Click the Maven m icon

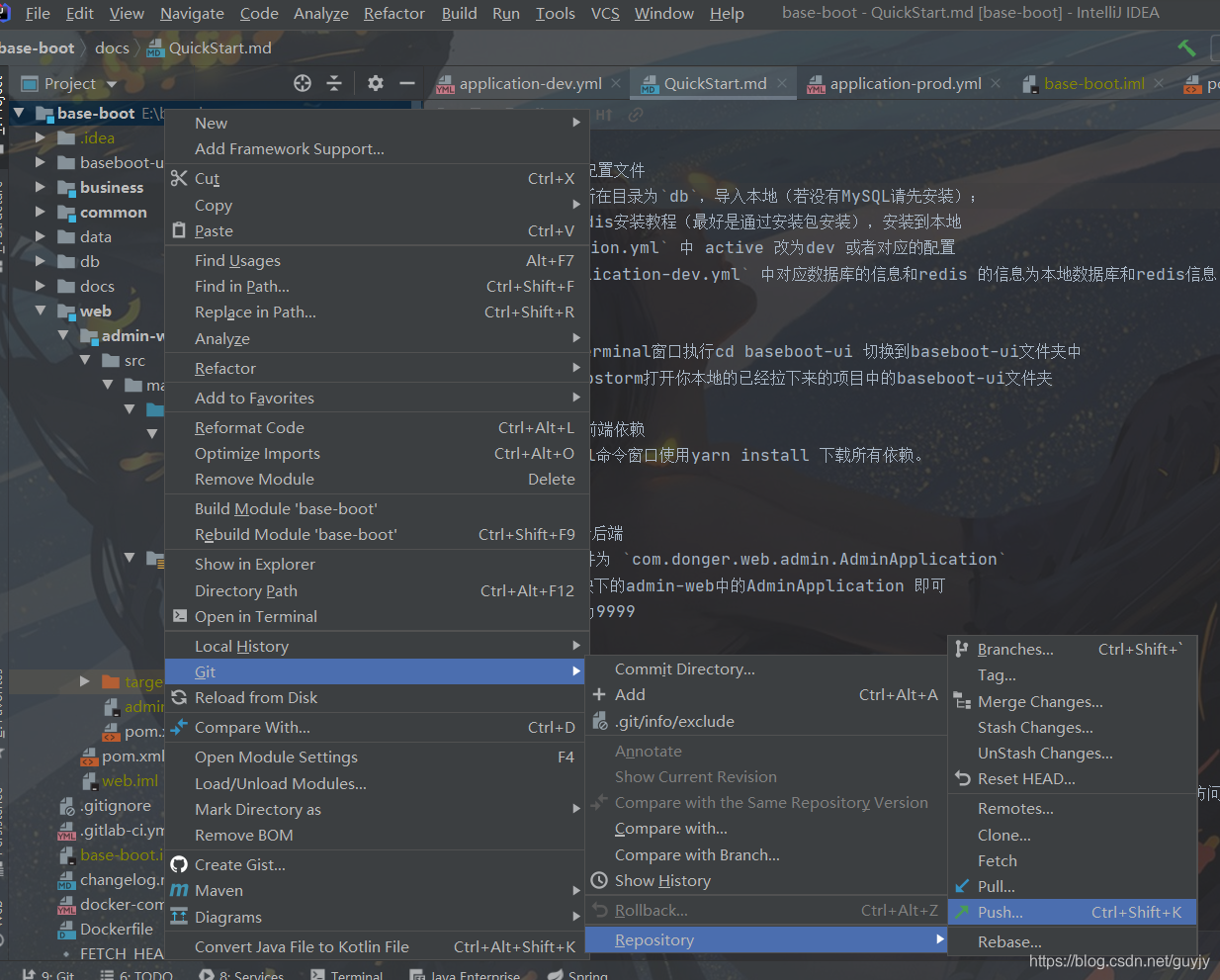179,890
